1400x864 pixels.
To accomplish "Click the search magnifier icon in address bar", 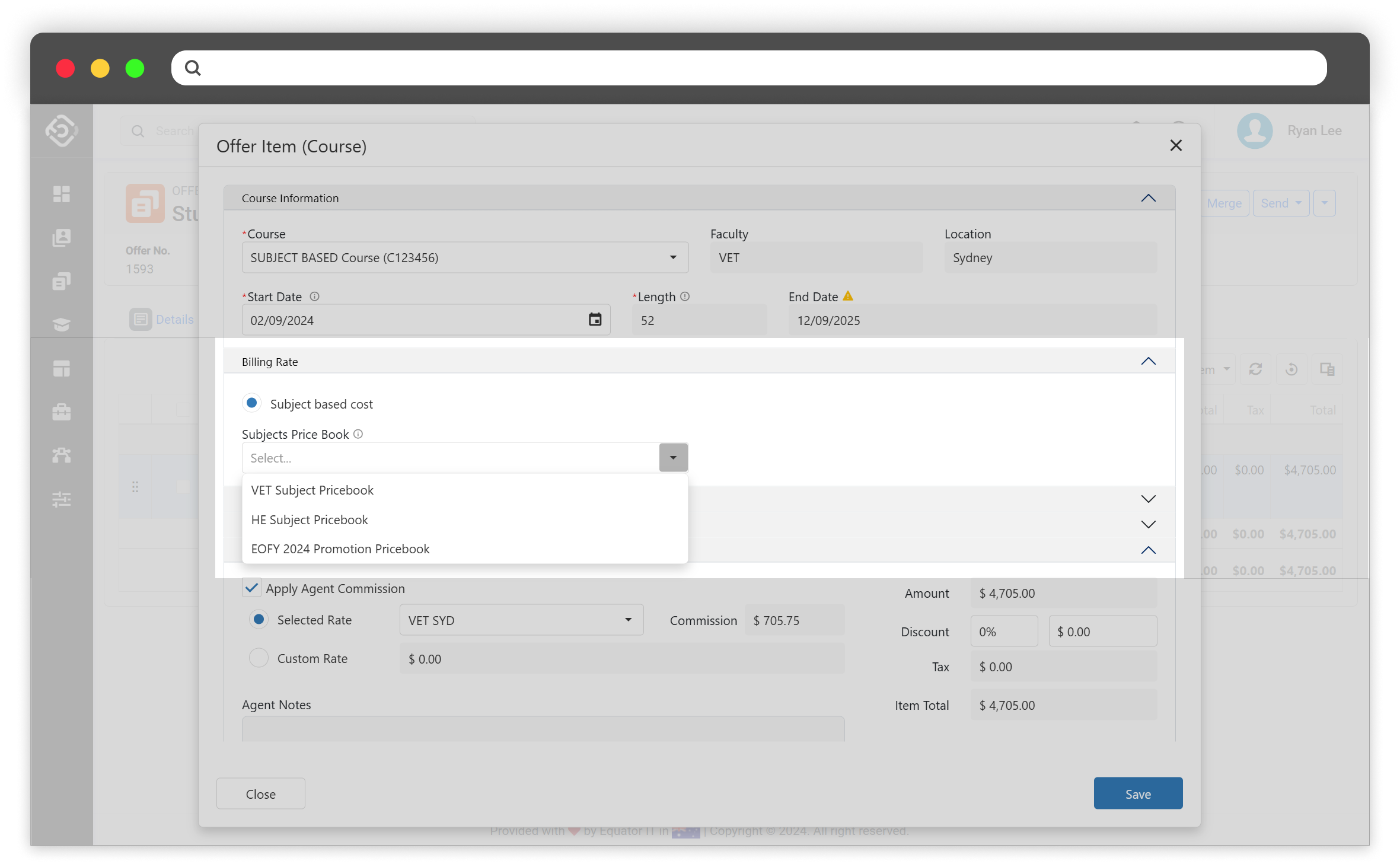I will (193, 68).
